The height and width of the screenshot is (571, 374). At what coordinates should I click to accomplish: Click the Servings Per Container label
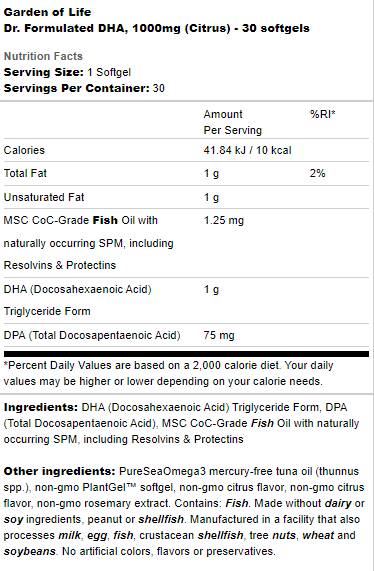click(76, 88)
